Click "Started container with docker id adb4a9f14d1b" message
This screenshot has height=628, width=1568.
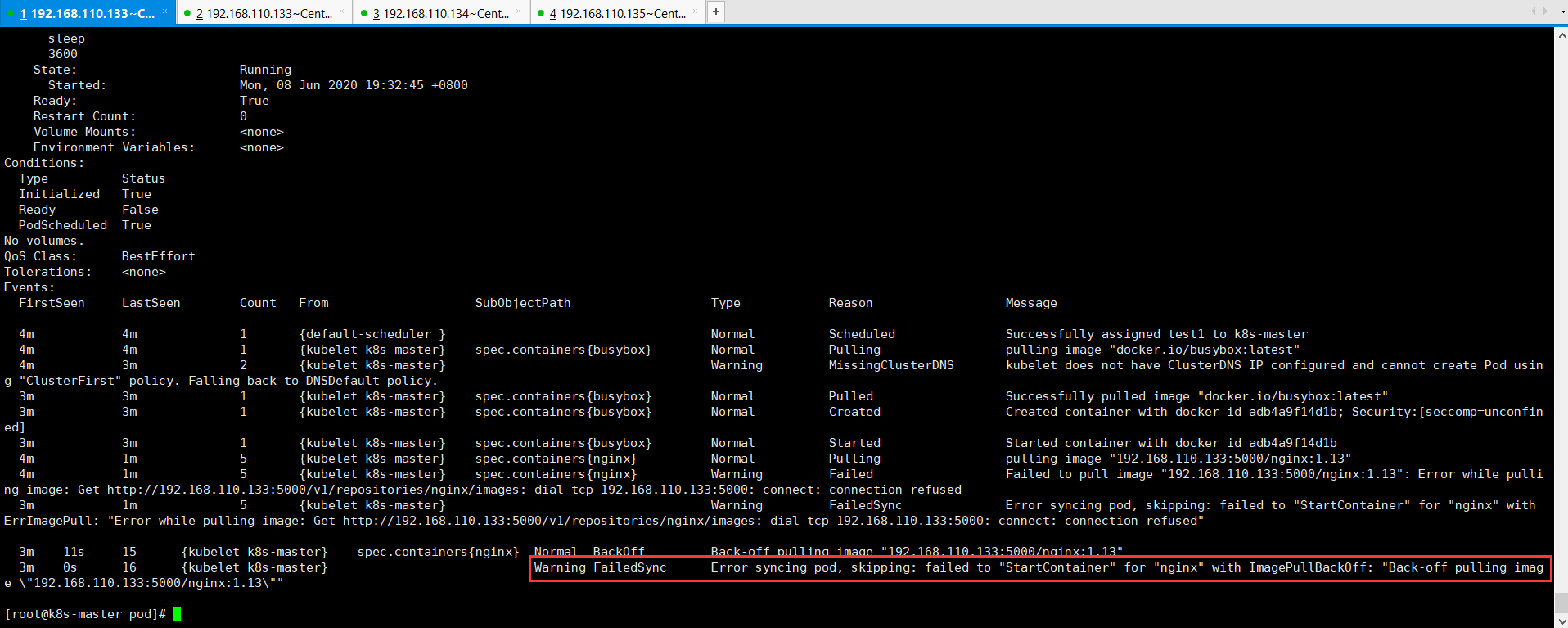pos(1171,443)
